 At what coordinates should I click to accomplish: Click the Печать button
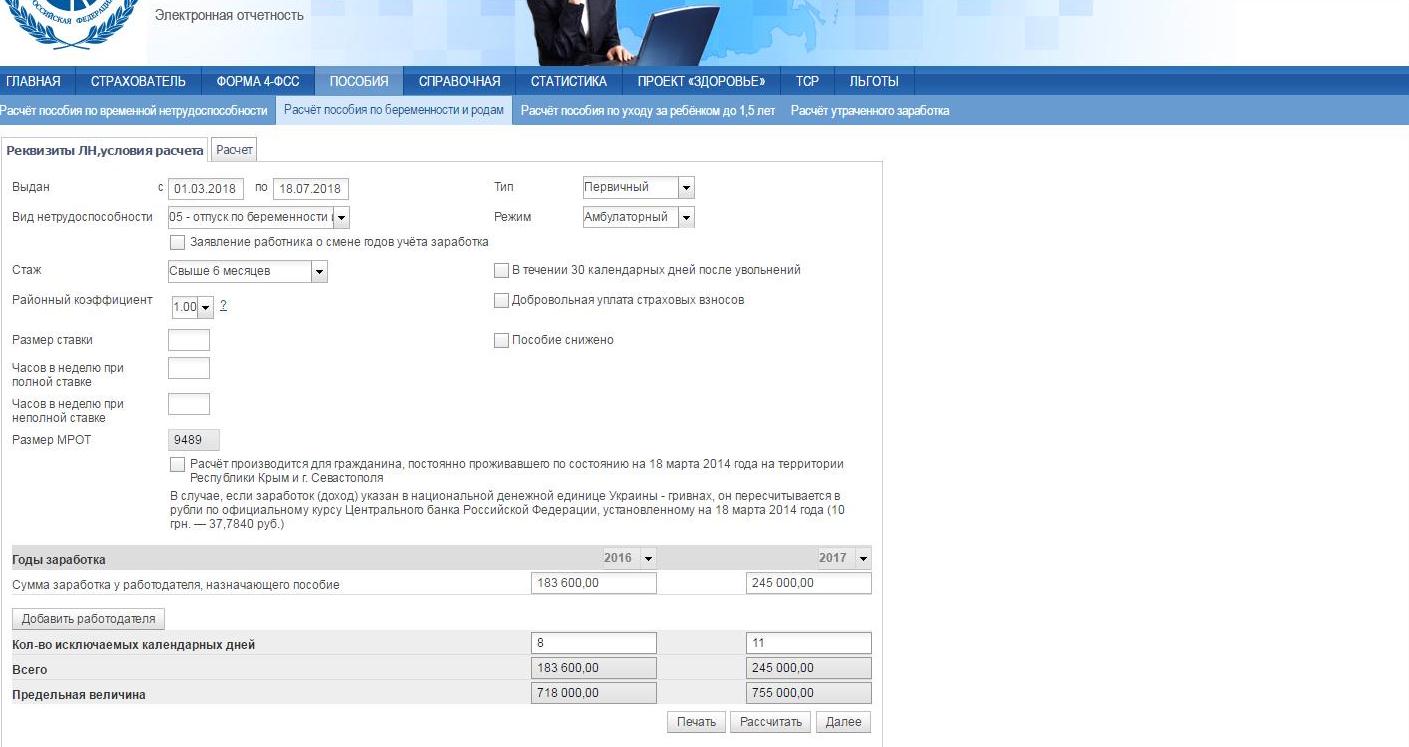click(x=696, y=722)
